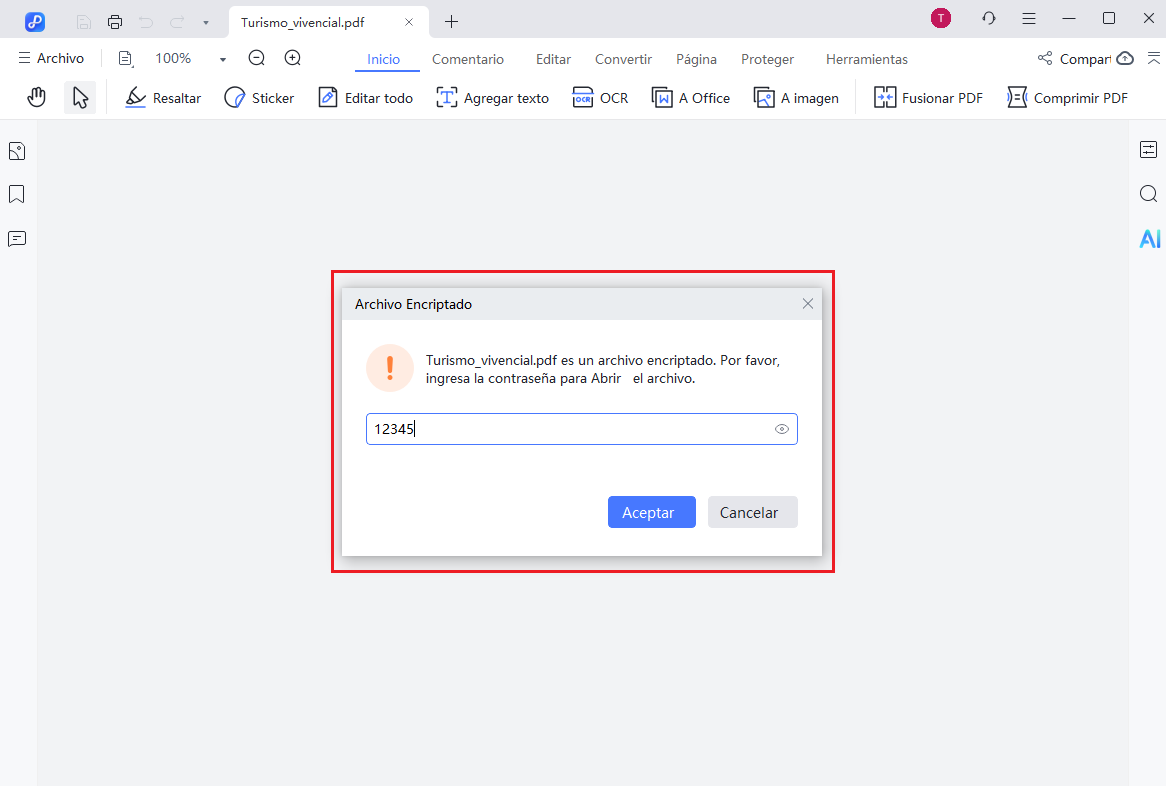The image size is (1166, 786).
Task: Select the Hand tool
Action: click(x=36, y=97)
